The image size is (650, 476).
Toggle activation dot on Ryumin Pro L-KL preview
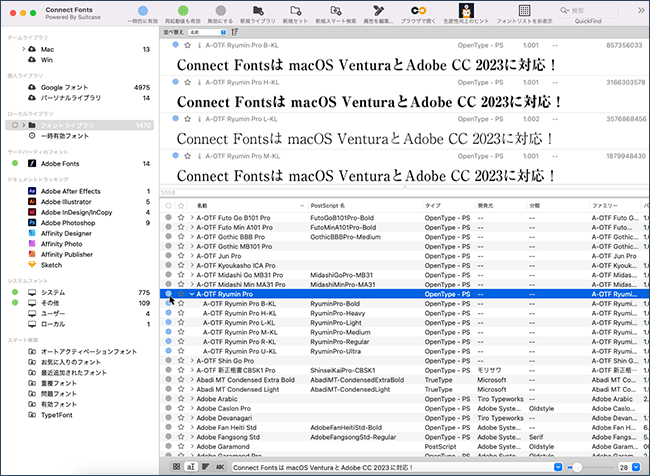(175, 119)
